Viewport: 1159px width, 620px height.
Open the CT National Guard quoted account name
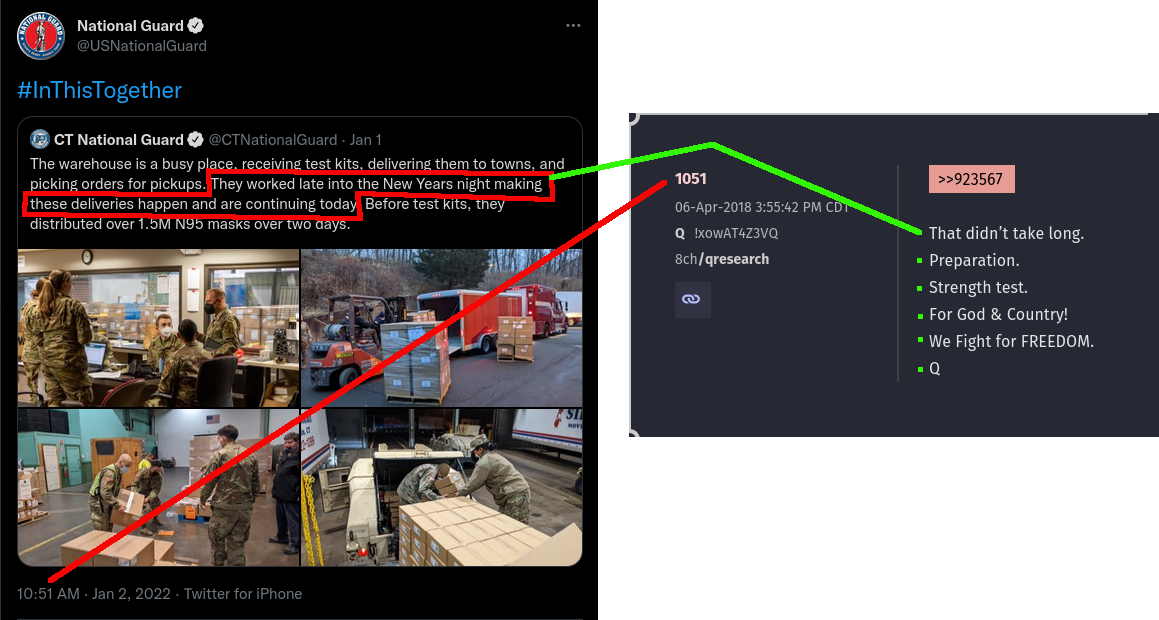coord(118,140)
